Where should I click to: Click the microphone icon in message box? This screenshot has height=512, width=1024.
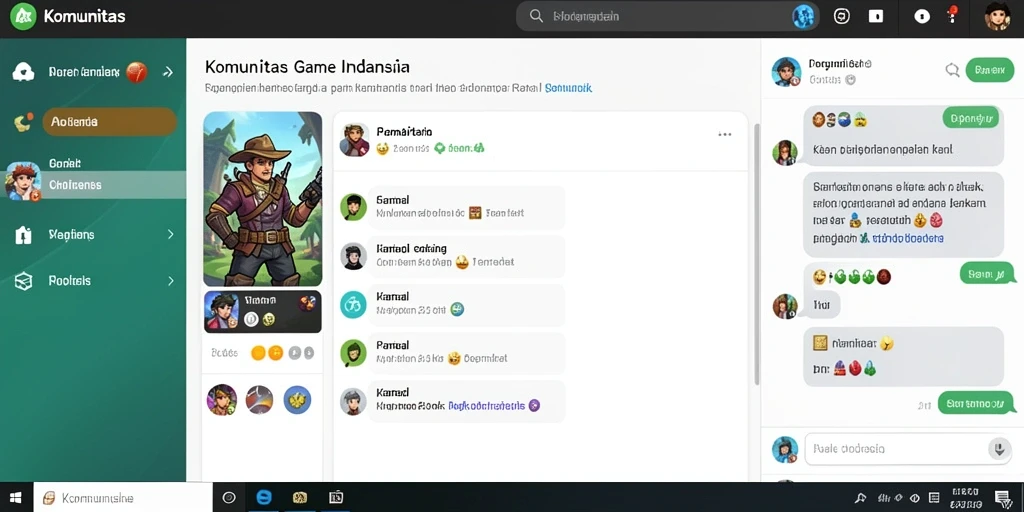997,449
